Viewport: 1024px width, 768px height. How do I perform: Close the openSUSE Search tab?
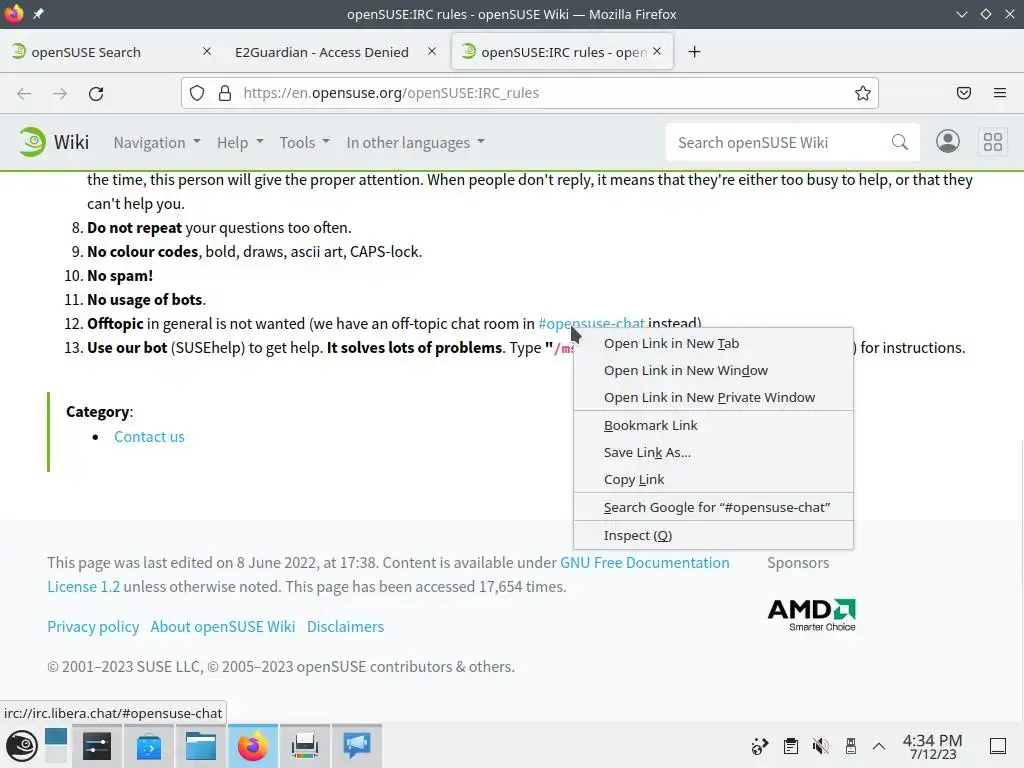tap(207, 51)
